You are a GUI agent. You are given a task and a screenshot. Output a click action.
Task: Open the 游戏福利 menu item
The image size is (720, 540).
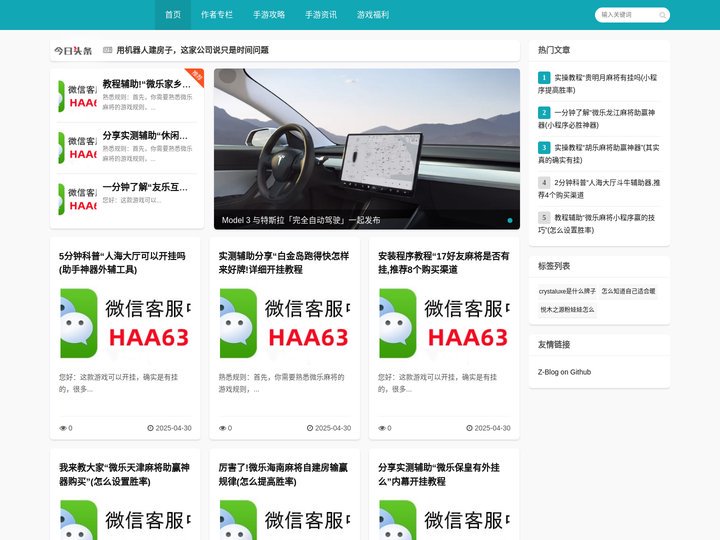(x=373, y=15)
